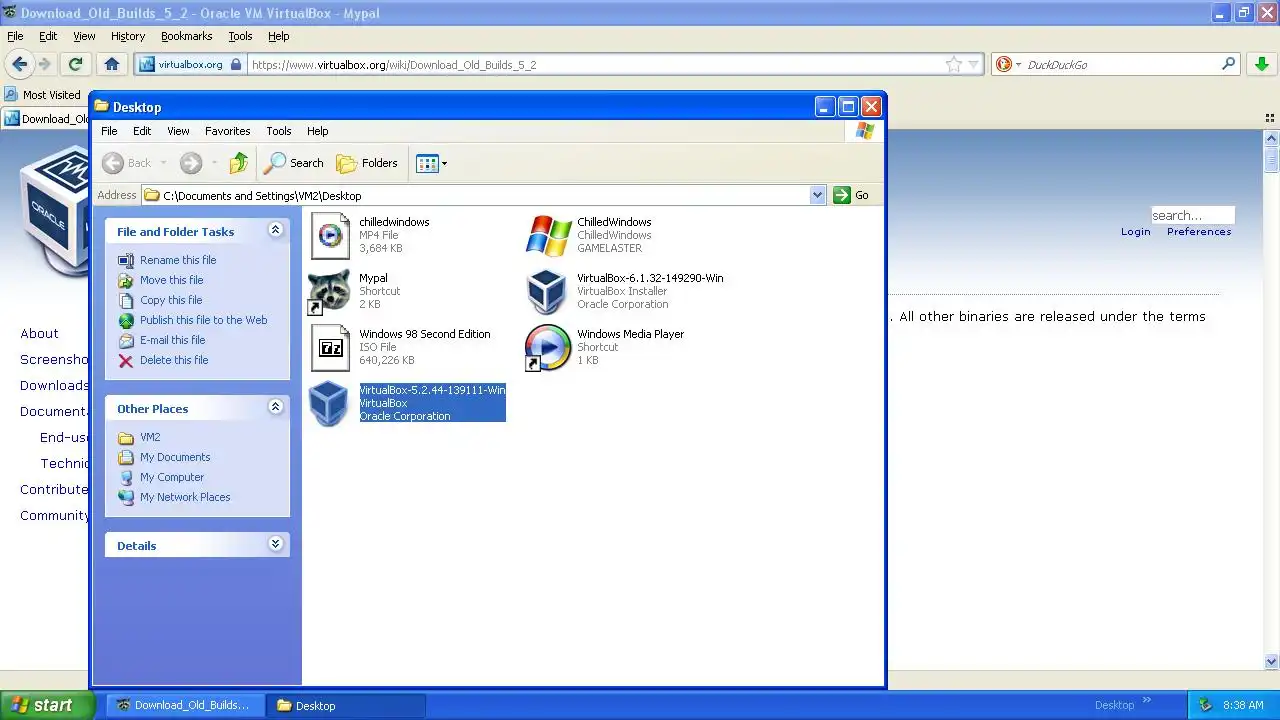This screenshot has width=1280, height=720.
Task: Open the DuckDuckGo search engine dropdown
Action: (x=1018, y=64)
